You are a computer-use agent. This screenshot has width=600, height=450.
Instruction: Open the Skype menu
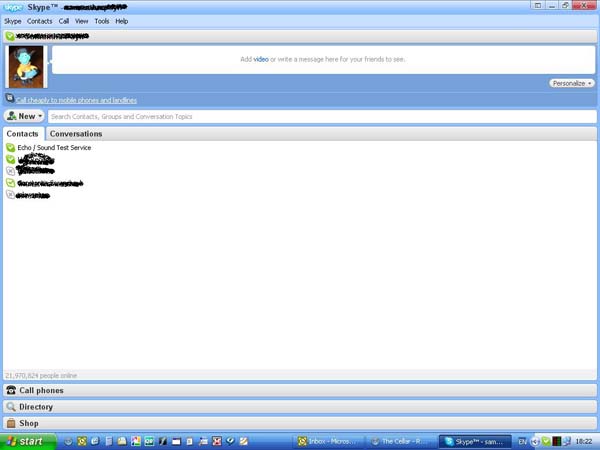coord(13,21)
